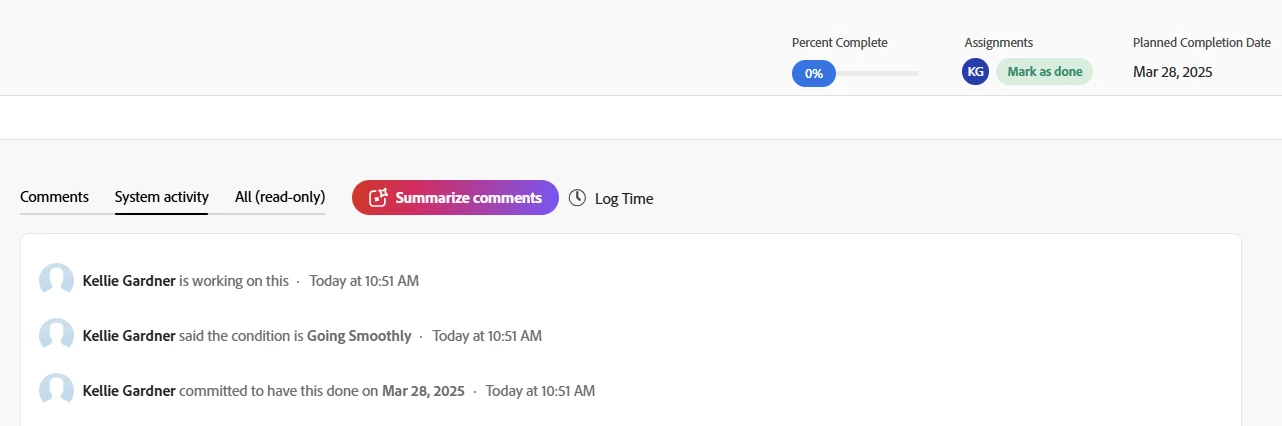Click Kellie Gardner name in 'Going Smoothly' row
Viewport: 1282px width, 426px height.
tap(129, 336)
